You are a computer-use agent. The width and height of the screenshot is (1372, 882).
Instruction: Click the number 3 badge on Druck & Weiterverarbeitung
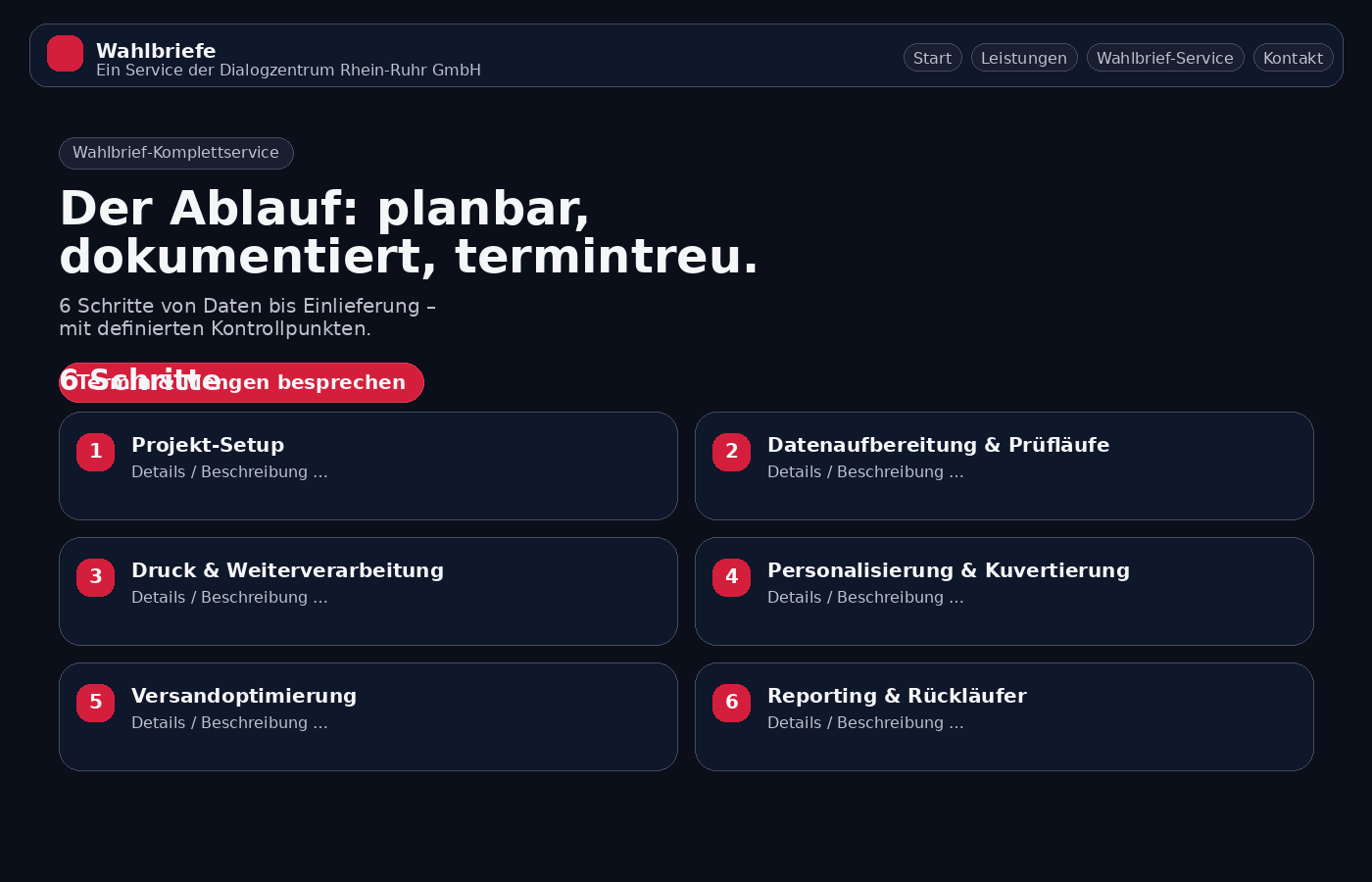(95, 577)
